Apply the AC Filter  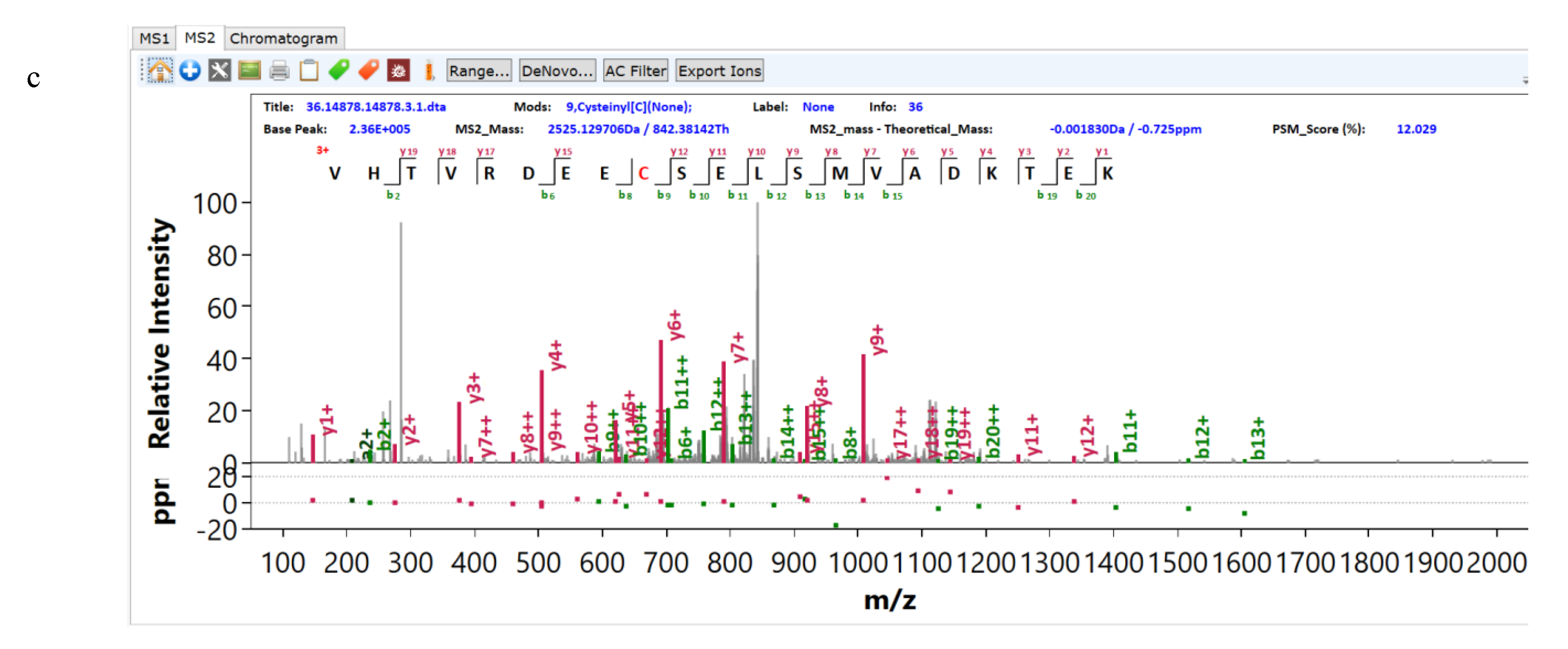[633, 71]
